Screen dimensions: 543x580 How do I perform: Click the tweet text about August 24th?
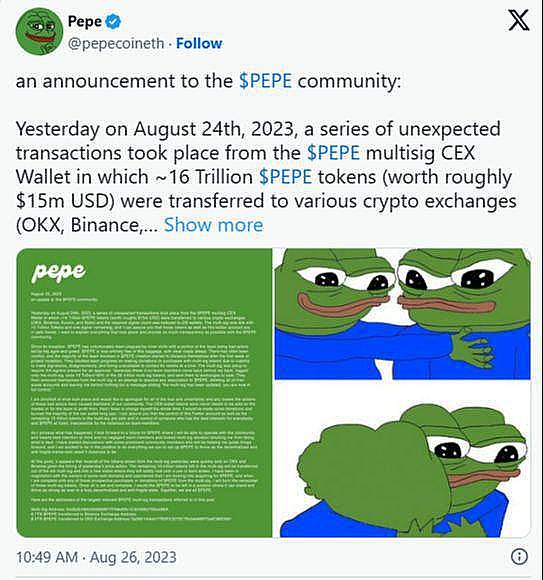[x=266, y=177]
